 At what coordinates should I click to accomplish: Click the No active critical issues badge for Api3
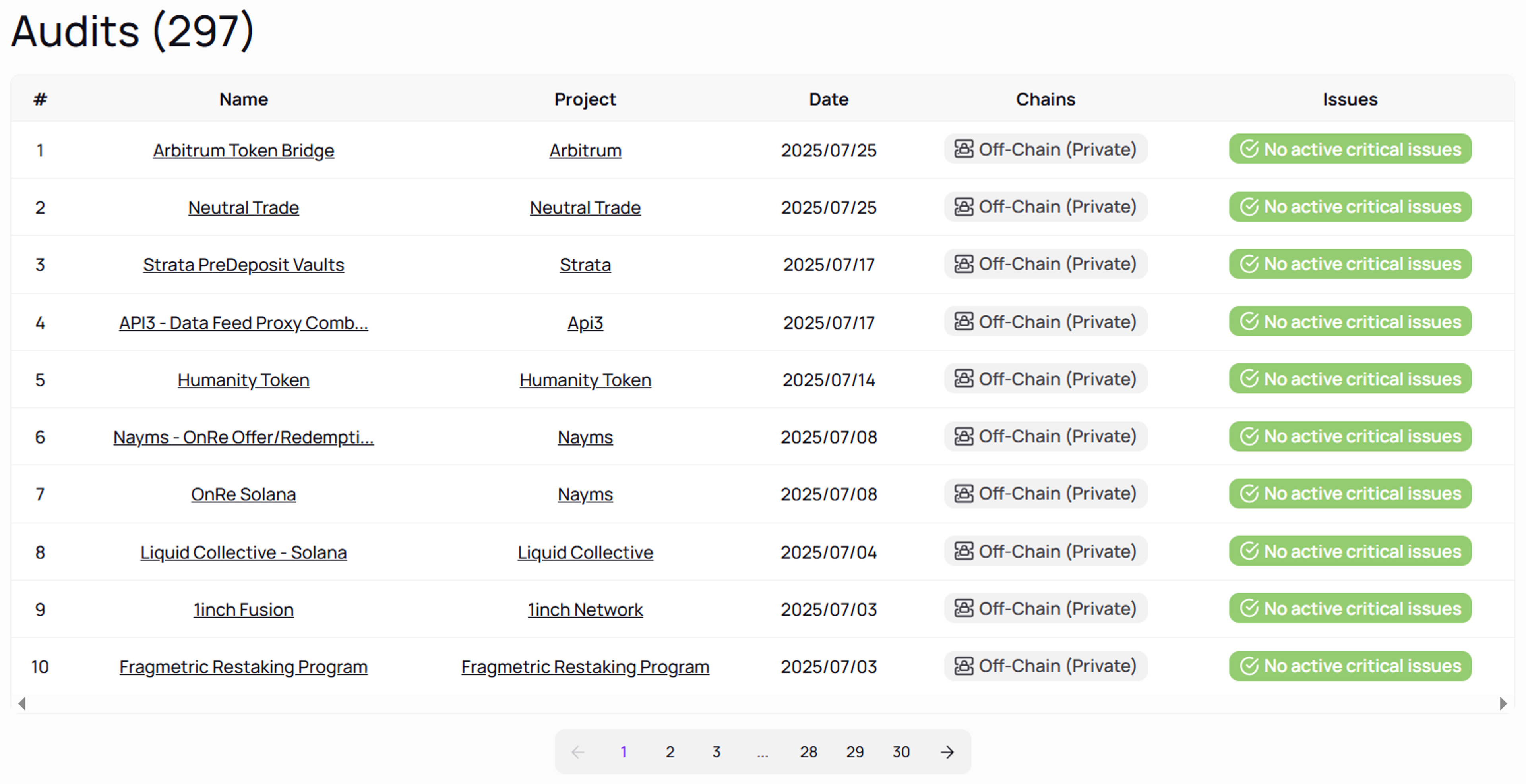pos(1350,322)
